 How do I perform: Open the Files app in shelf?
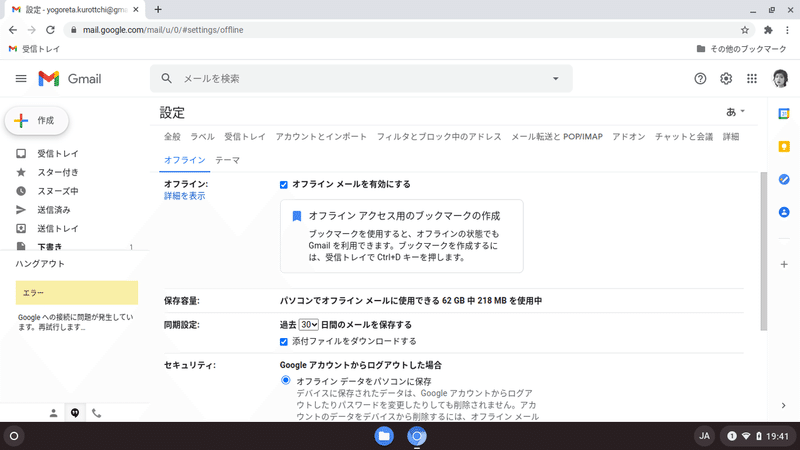[384, 436]
